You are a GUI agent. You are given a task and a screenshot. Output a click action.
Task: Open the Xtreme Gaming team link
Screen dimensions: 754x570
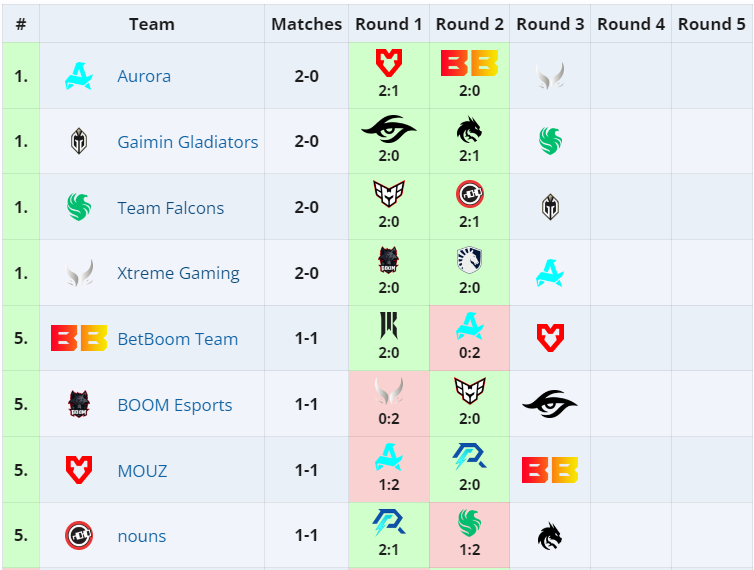(x=178, y=273)
